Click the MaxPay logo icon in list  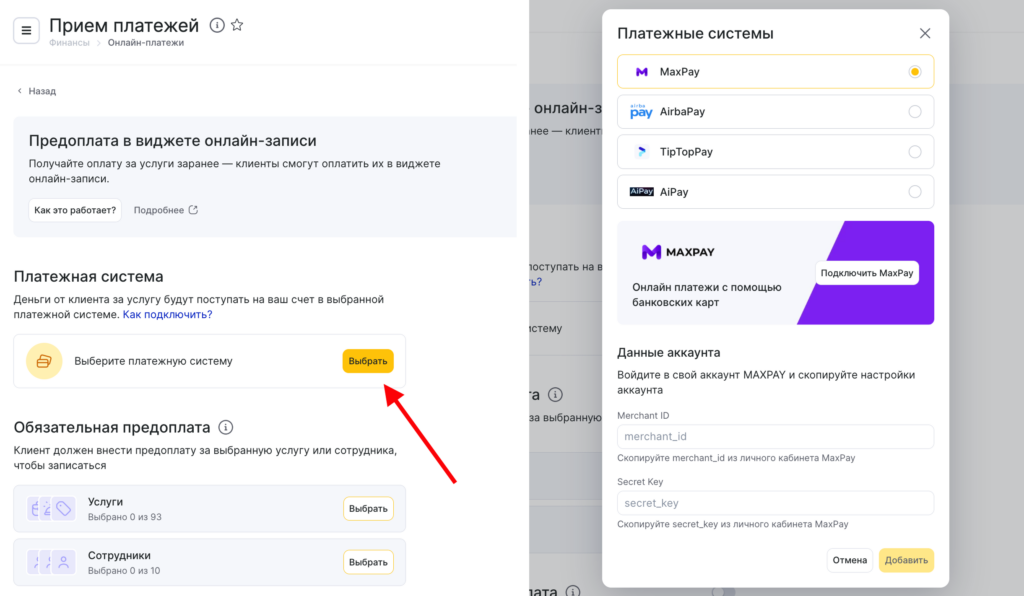click(641, 72)
